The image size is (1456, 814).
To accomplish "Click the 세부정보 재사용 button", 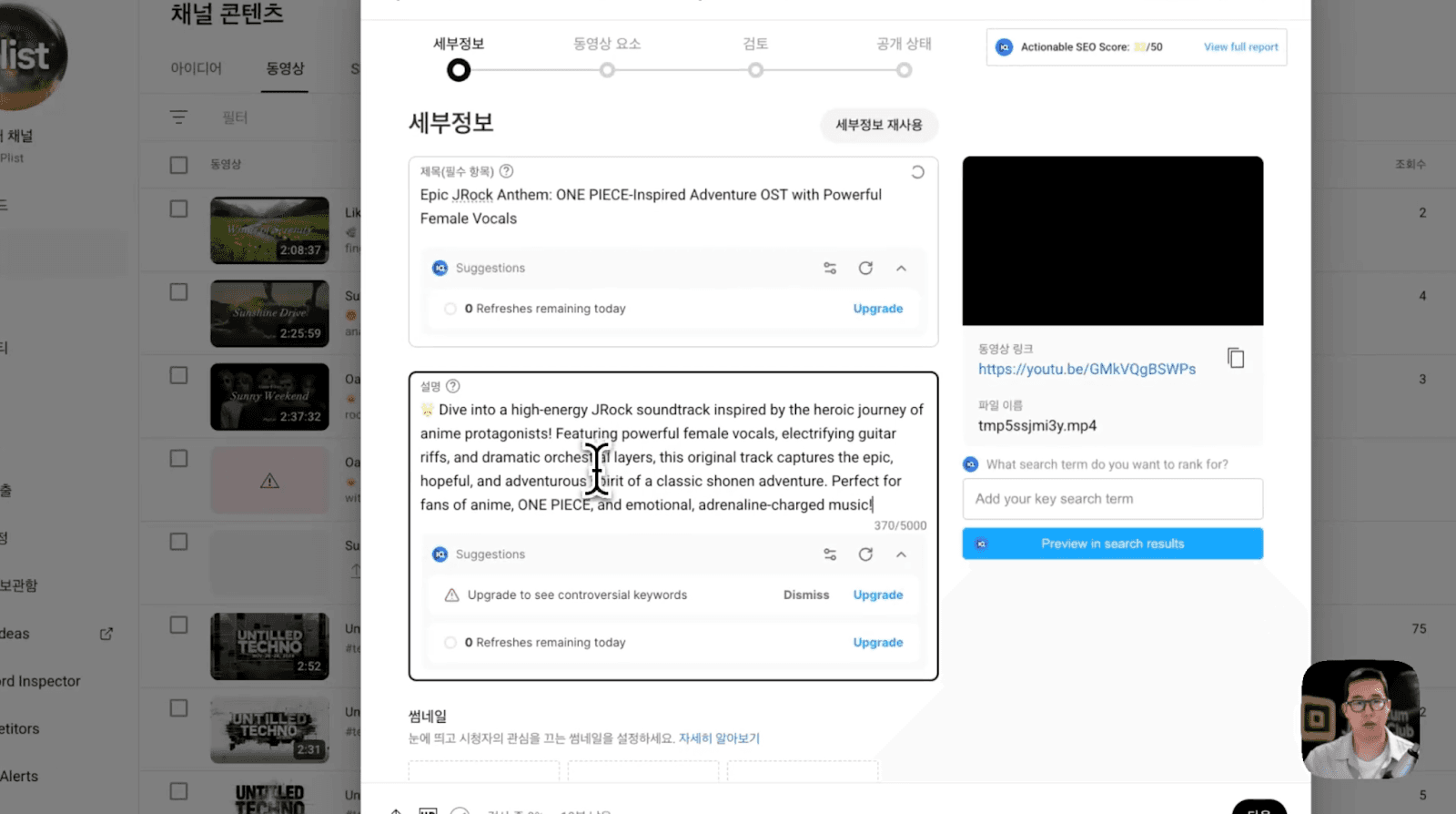I will tap(879, 125).
